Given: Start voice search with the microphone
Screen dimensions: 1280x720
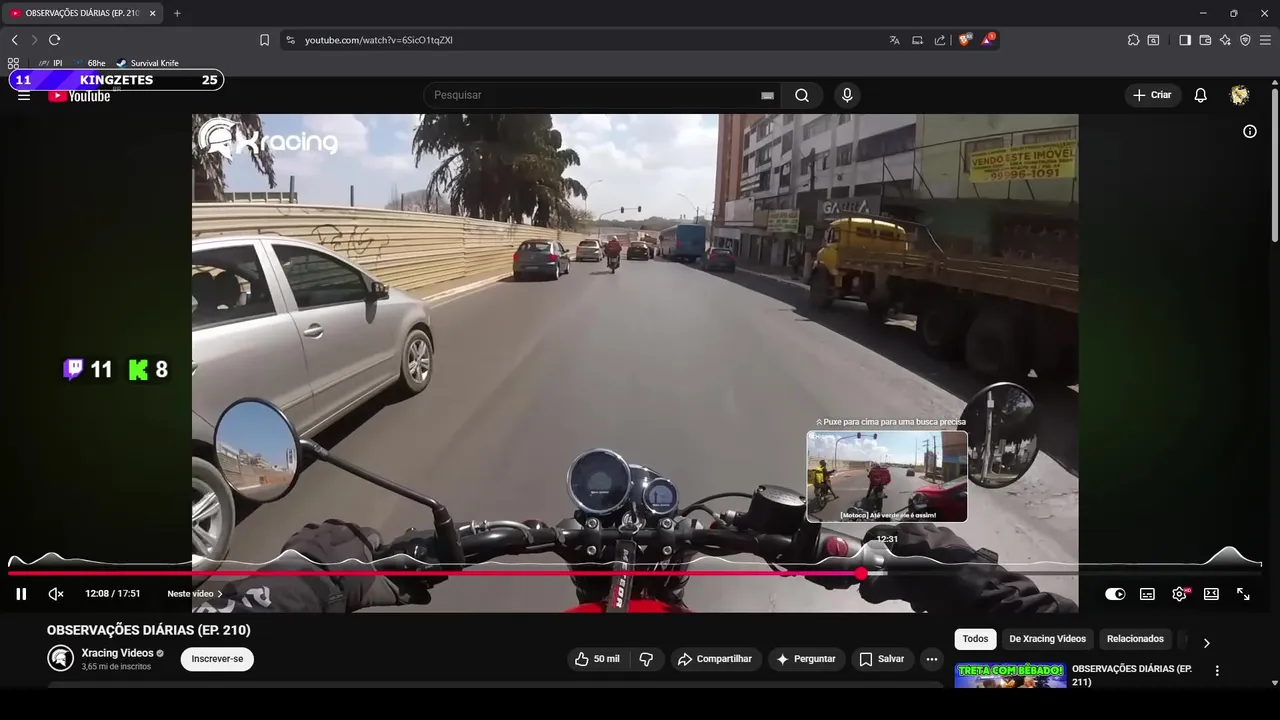Looking at the screenshot, I should (847, 95).
